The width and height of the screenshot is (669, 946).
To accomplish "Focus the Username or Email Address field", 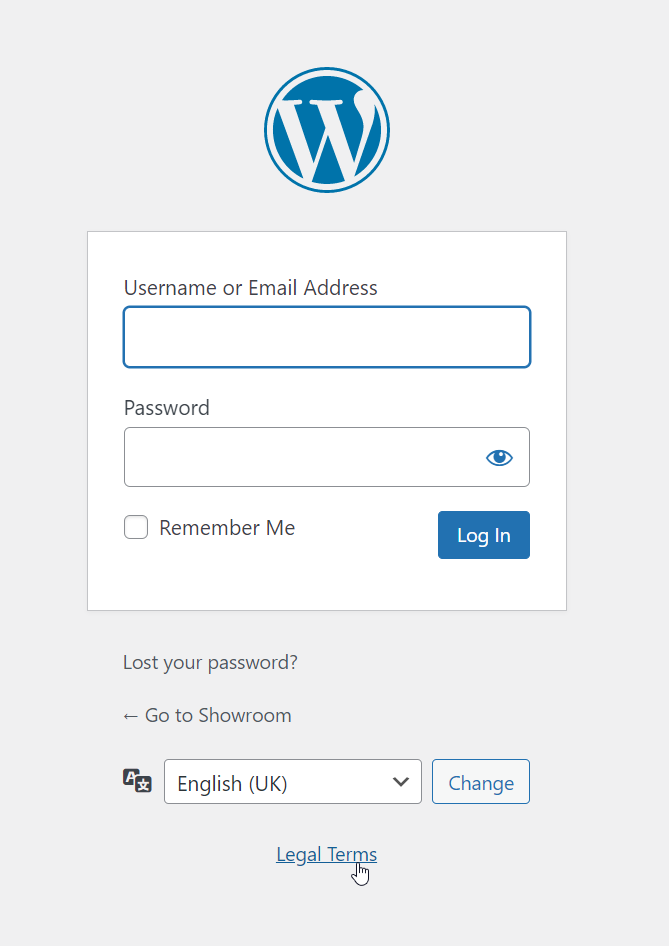I will tap(327, 337).
